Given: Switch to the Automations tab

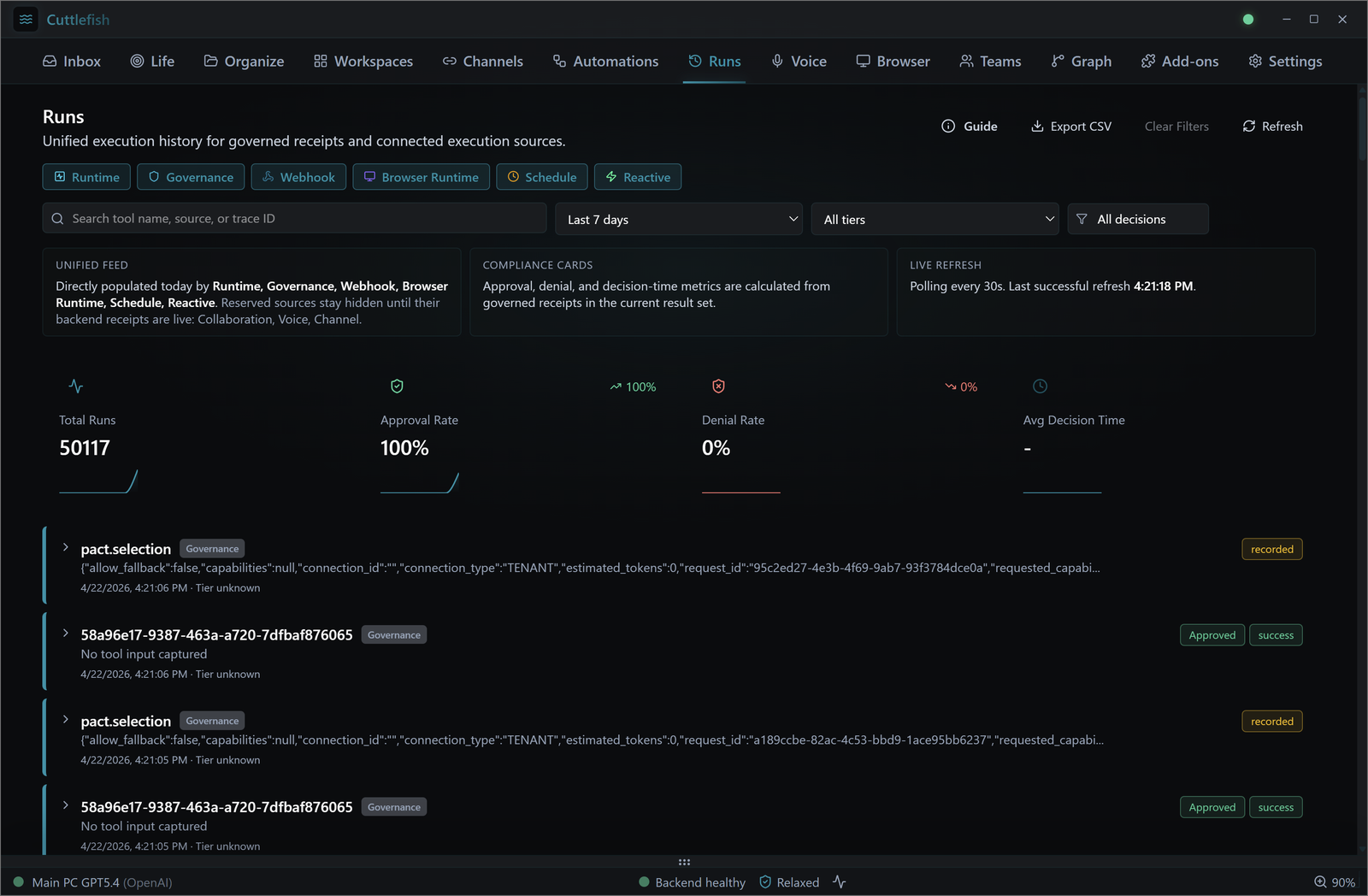Looking at the screenshot, I should (605, 61).
